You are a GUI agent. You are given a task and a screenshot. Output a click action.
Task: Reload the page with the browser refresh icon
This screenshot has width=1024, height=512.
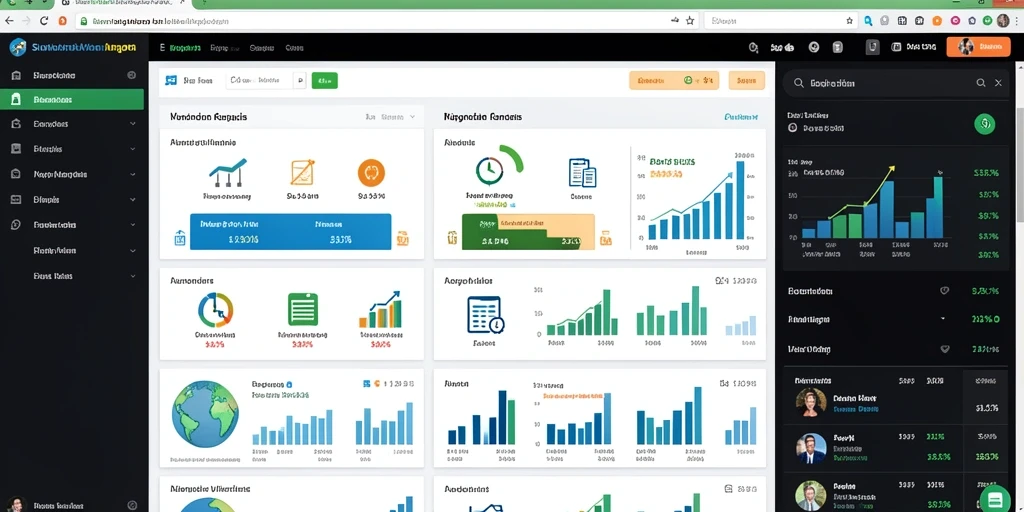(44, 21)
